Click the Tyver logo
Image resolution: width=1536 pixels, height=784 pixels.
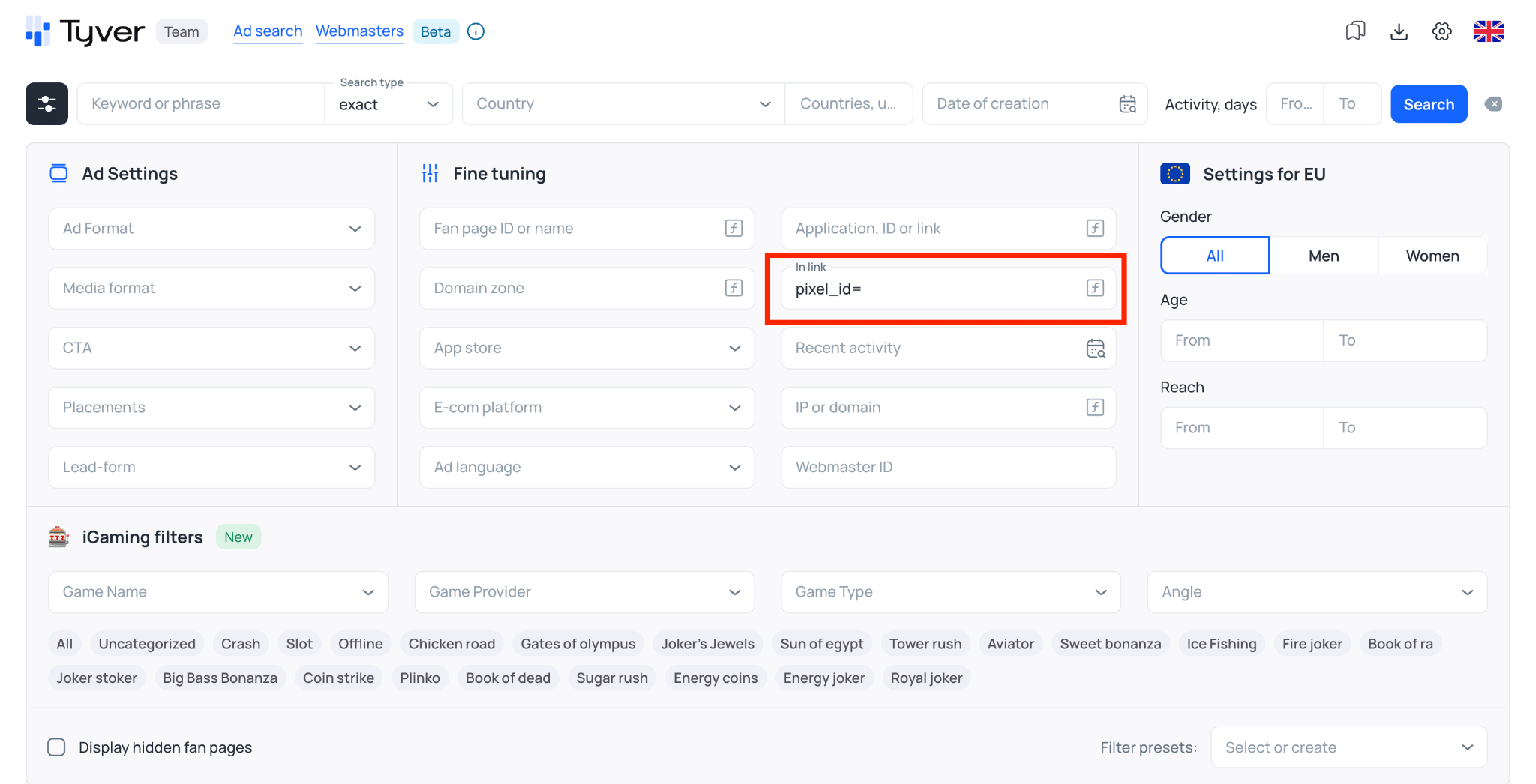(x=85, y=31)
